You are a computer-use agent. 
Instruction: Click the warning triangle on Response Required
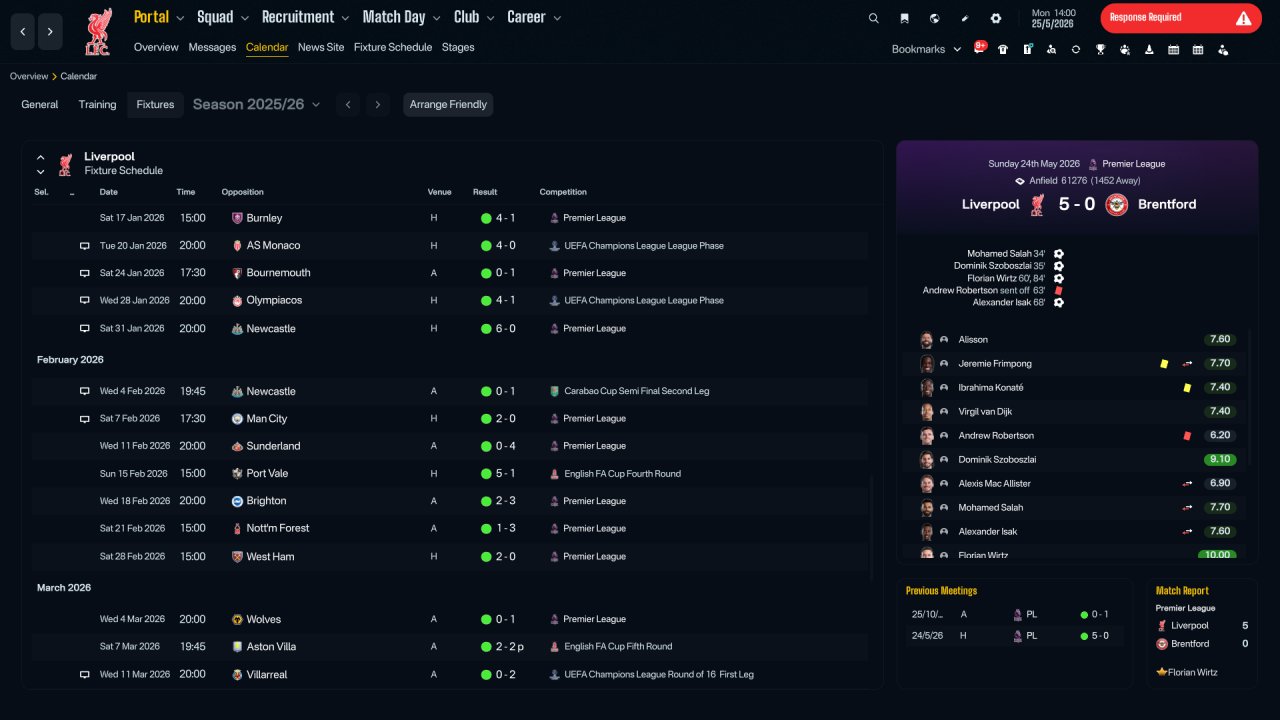click(x=1243, y=18)
